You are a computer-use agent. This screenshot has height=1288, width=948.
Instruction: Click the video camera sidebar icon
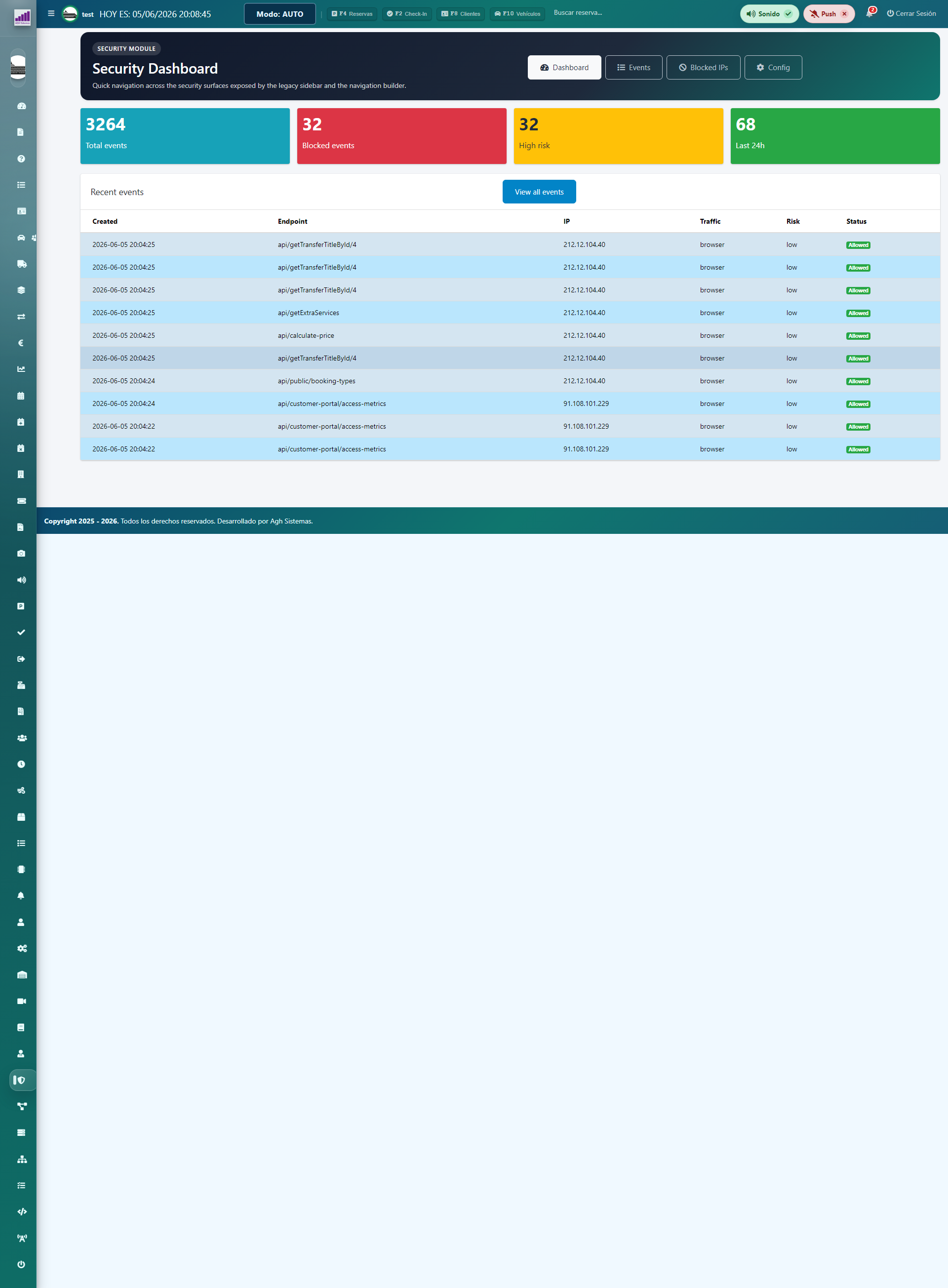[22, 1001]
